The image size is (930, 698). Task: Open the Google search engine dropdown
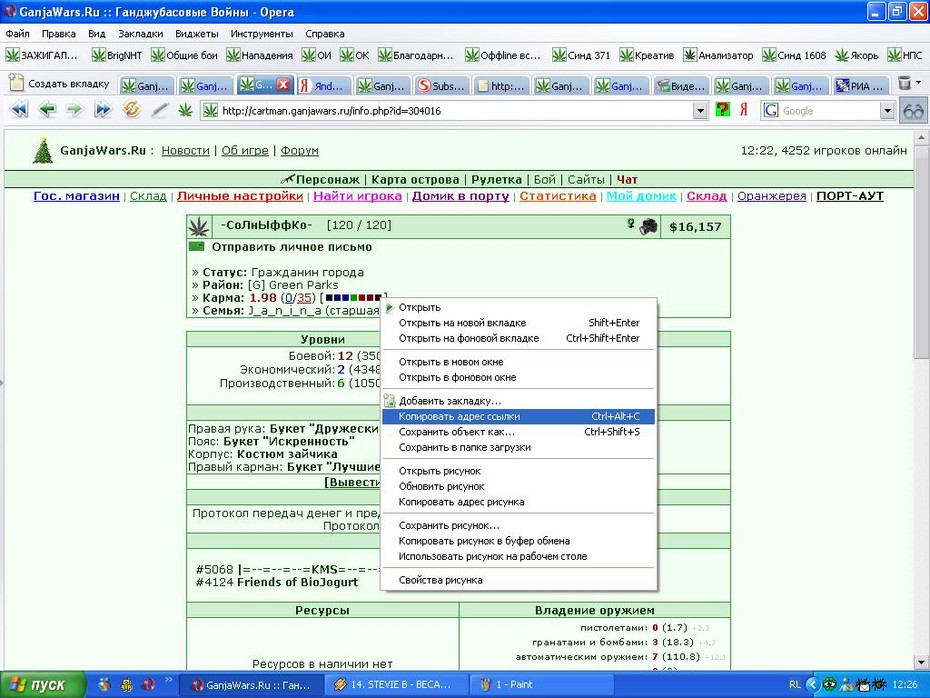tap(887, 111)
